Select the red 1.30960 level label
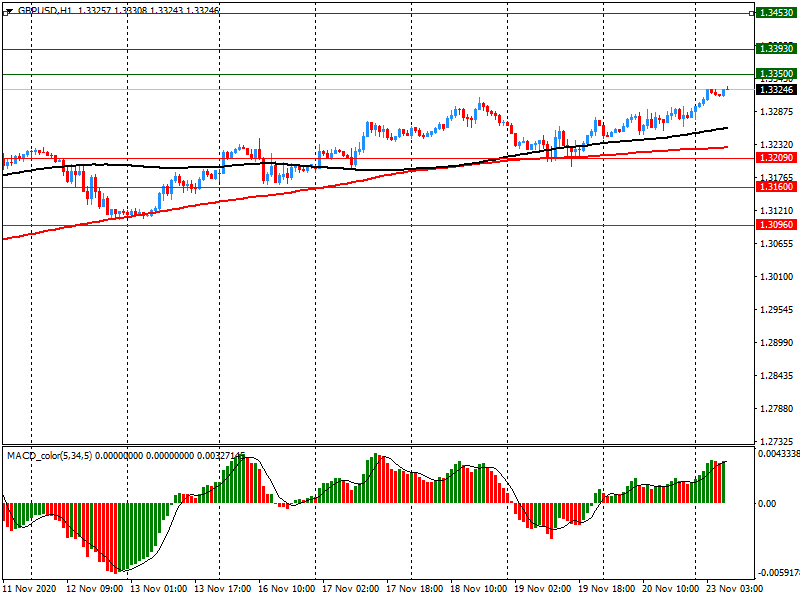This screenshot has width=800, height=600. point(776,226)
